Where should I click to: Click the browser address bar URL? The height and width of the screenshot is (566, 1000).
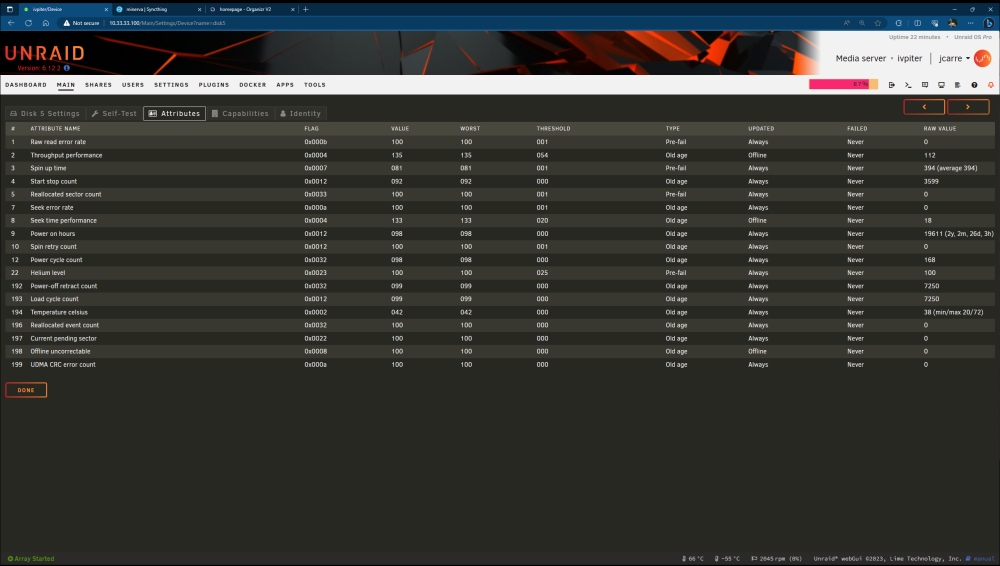pos(167,23)
